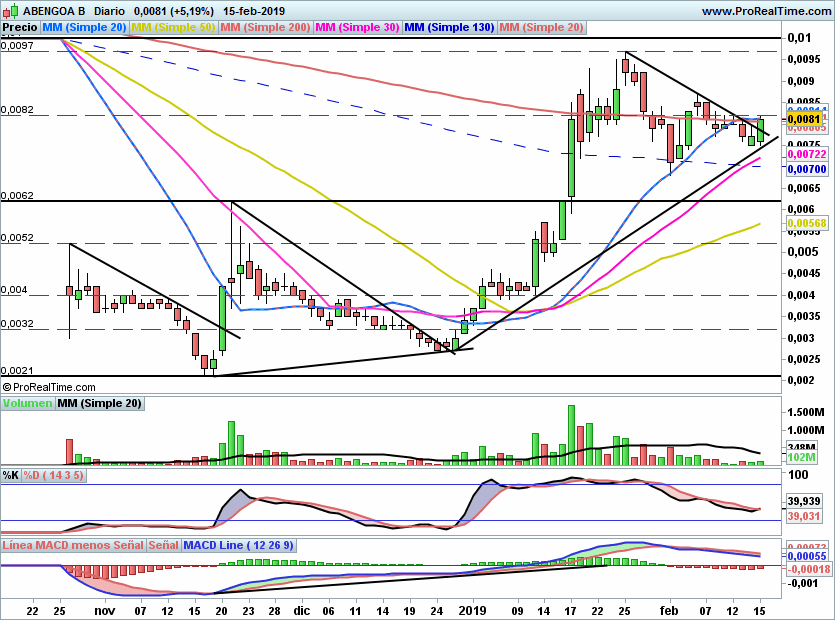Open the MM (Simple 30) indicator label

pos(357,27)
